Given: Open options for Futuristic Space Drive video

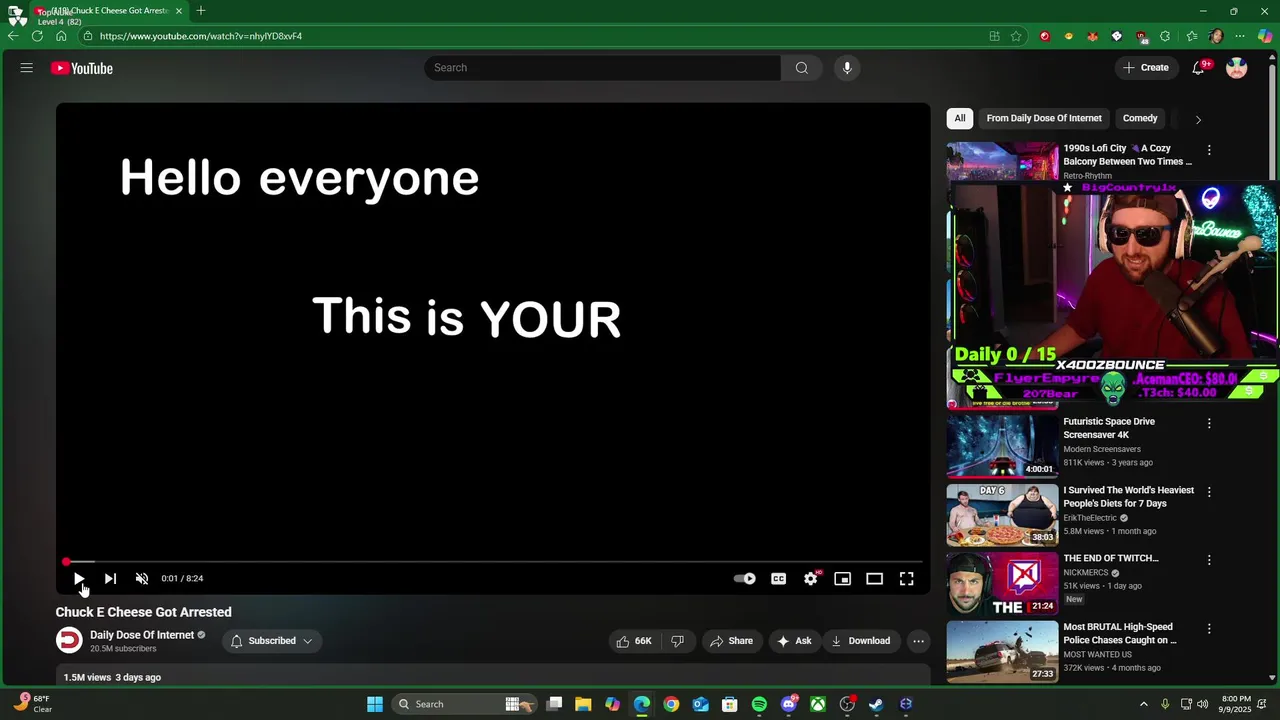Looking at the screenshot, I should coord(1209,423).
